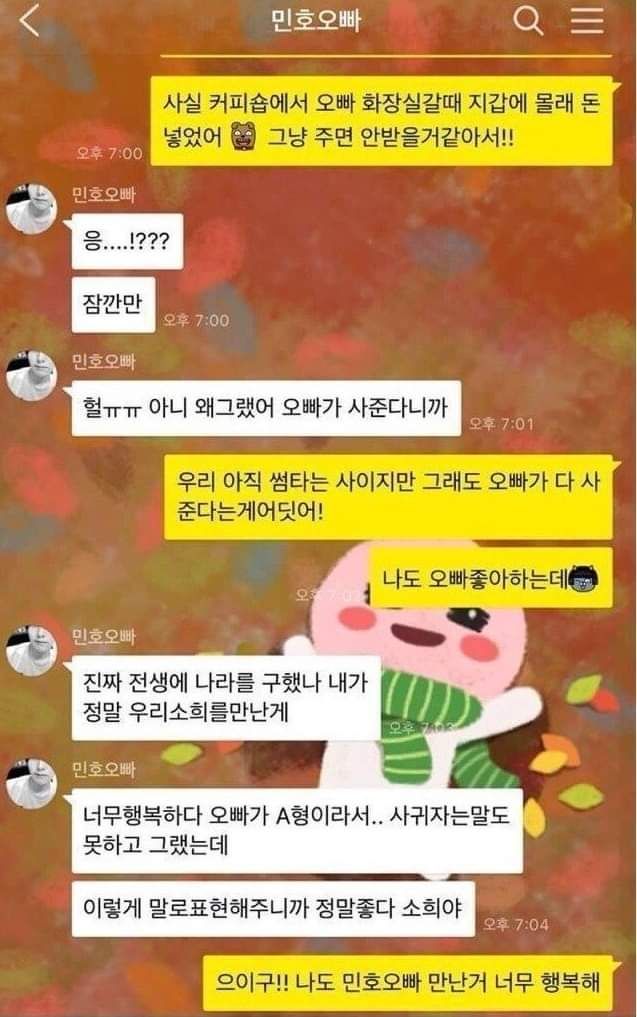Screen dimensions: 637x1017
Task: Tap the chat title 민호오빠 in header
Action: [315, 21]
